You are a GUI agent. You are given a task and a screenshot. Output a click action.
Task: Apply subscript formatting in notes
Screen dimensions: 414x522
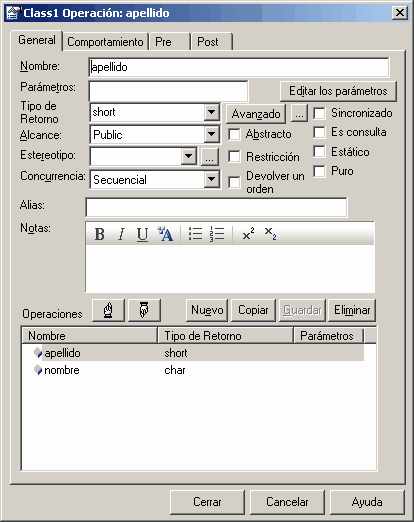270,234
